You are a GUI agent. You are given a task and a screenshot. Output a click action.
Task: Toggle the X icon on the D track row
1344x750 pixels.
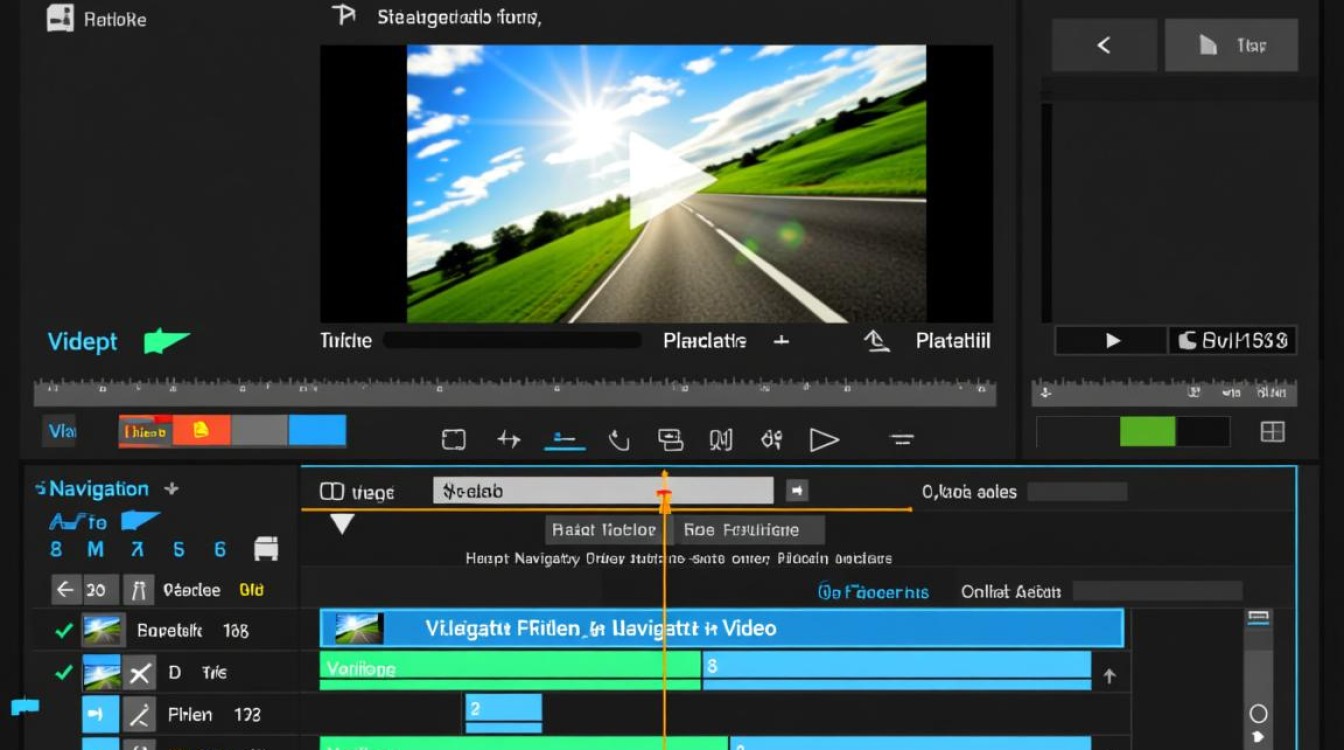click(140, 673)
